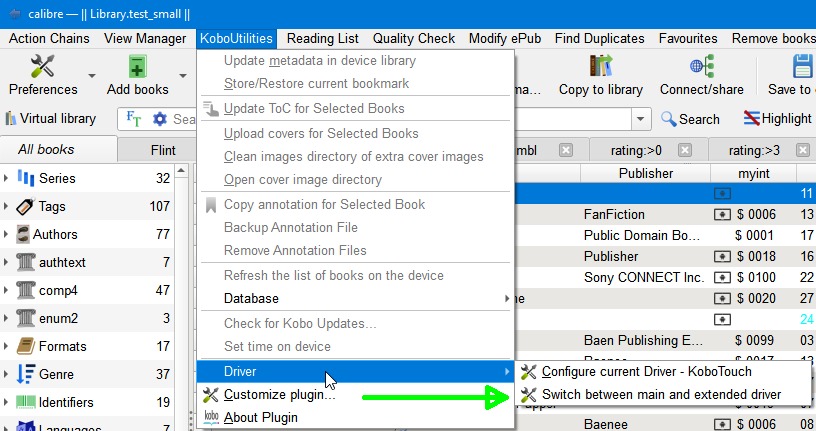Open the Connect/share icon

coord(702,66)
